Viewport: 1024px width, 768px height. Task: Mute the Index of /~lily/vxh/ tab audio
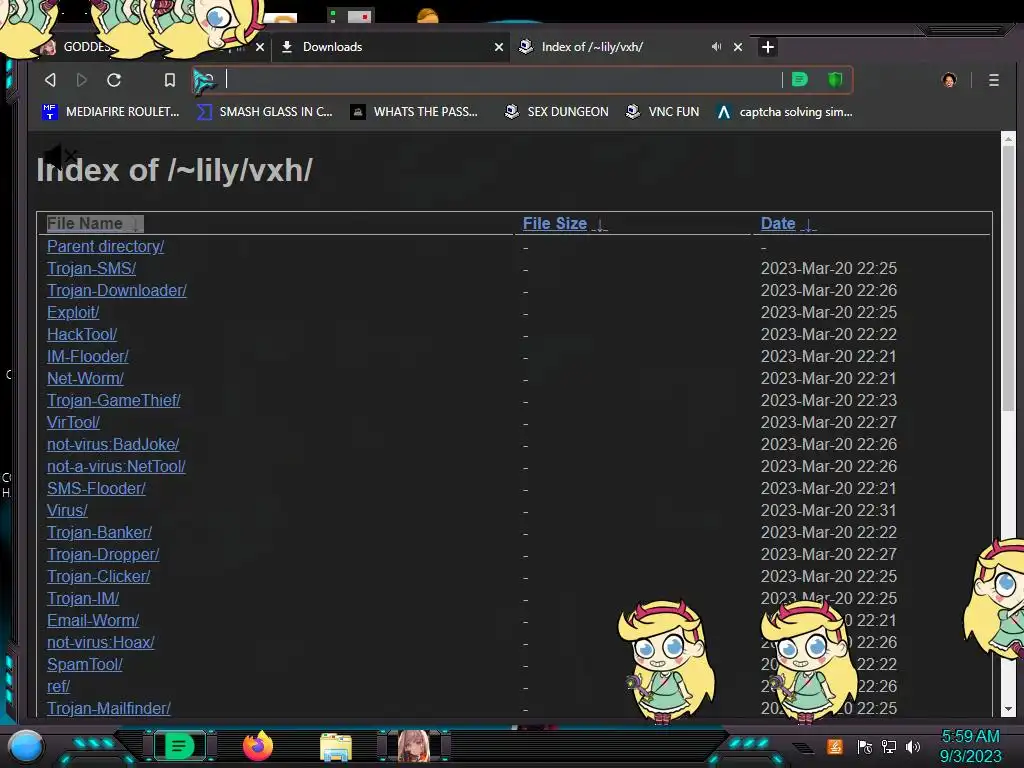coord(716,47)
